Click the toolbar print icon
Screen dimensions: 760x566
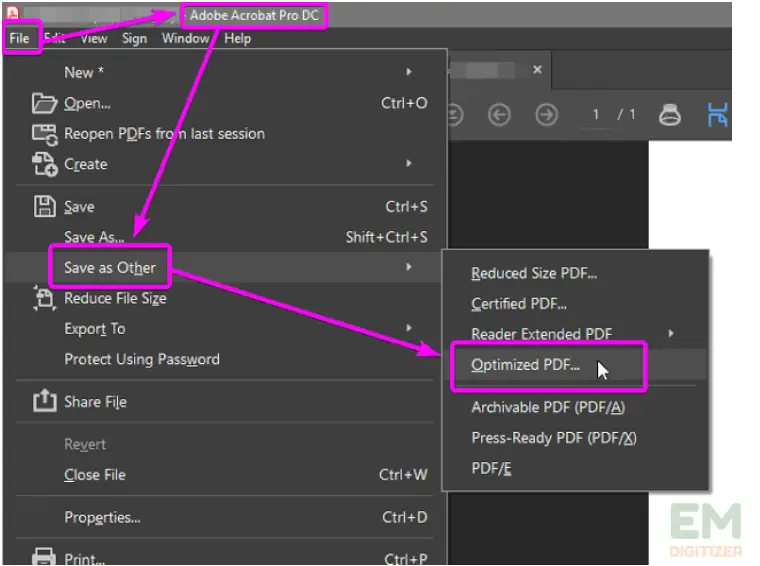tap(669, 115)
